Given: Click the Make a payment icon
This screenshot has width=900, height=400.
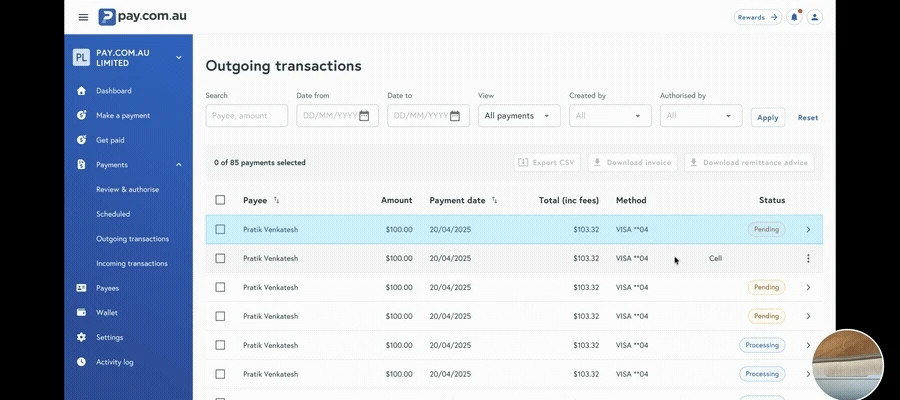Looking at the screenshot, I should 82,115.
